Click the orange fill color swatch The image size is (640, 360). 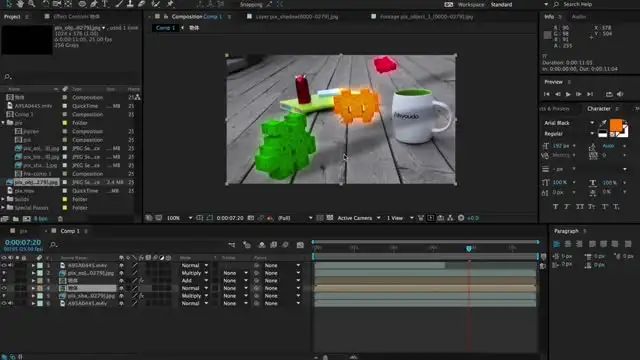coord(616,125)
